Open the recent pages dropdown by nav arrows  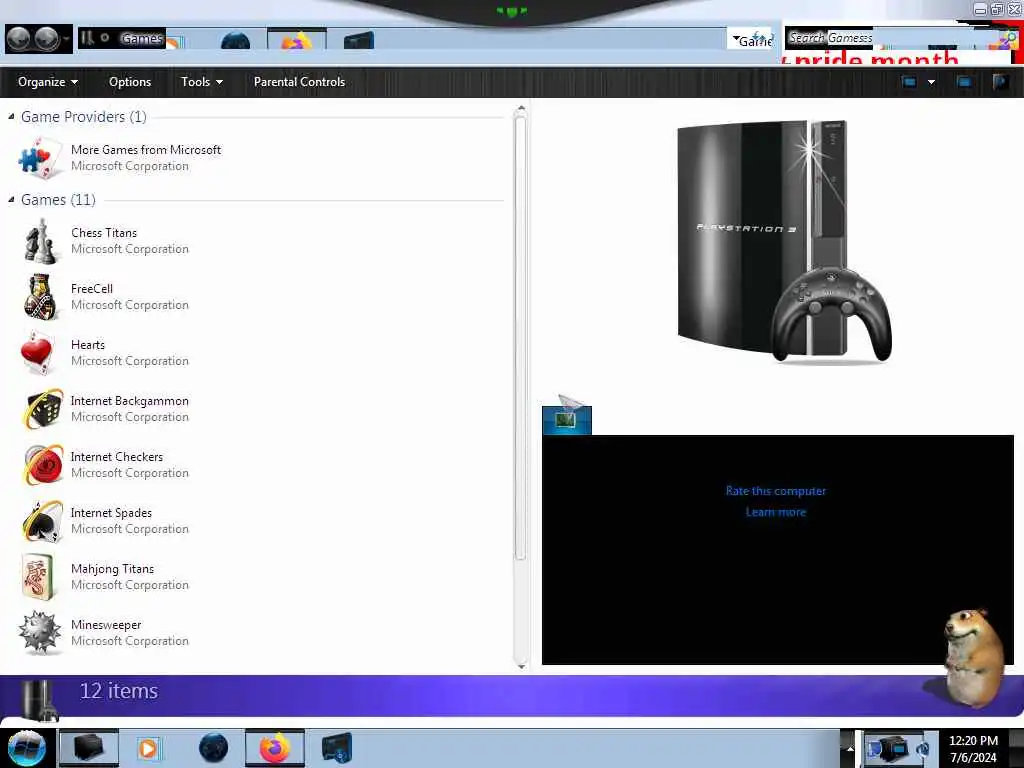67,40
